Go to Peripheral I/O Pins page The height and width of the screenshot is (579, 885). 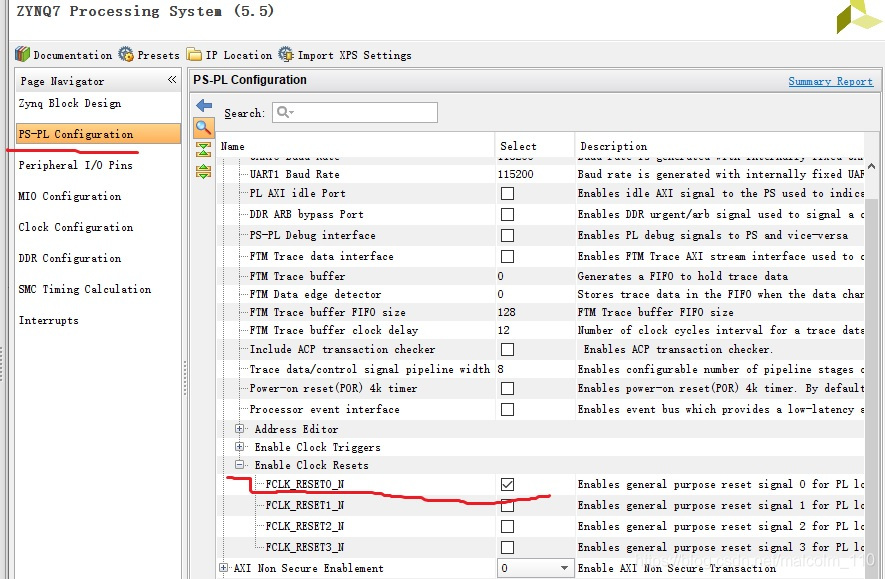click(x=76, y=165)
